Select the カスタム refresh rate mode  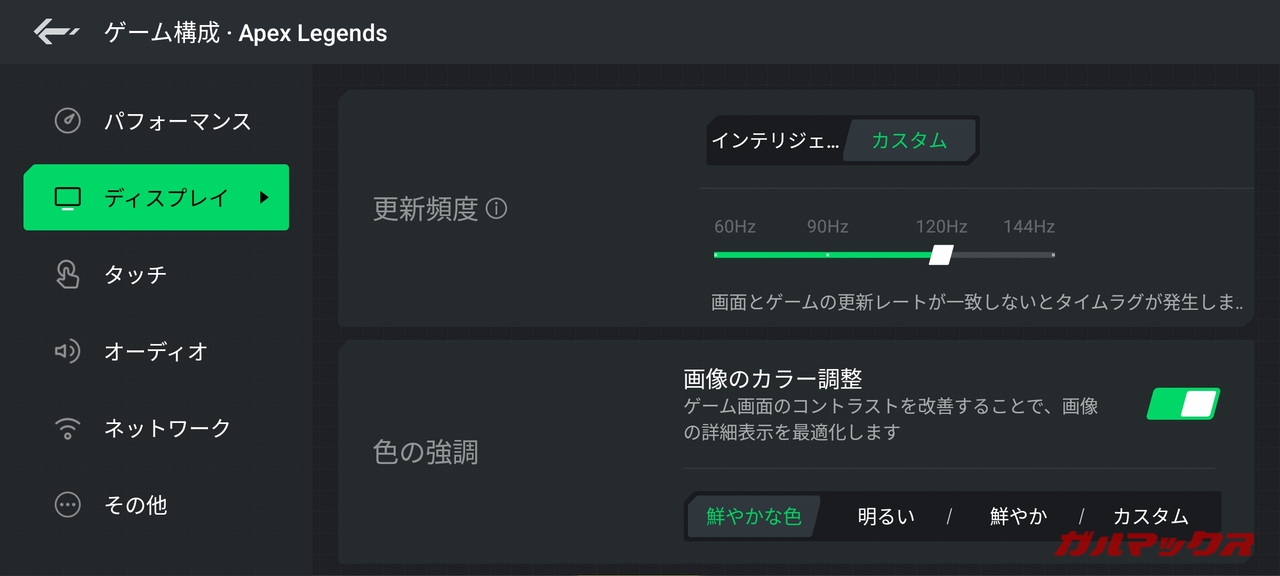909,140
